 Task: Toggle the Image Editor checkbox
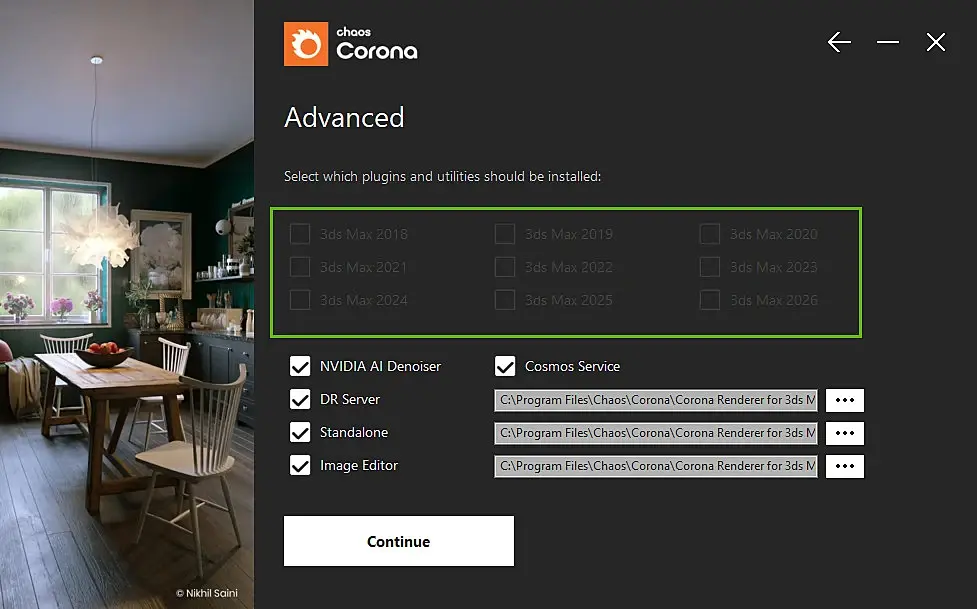click(300, 465)
